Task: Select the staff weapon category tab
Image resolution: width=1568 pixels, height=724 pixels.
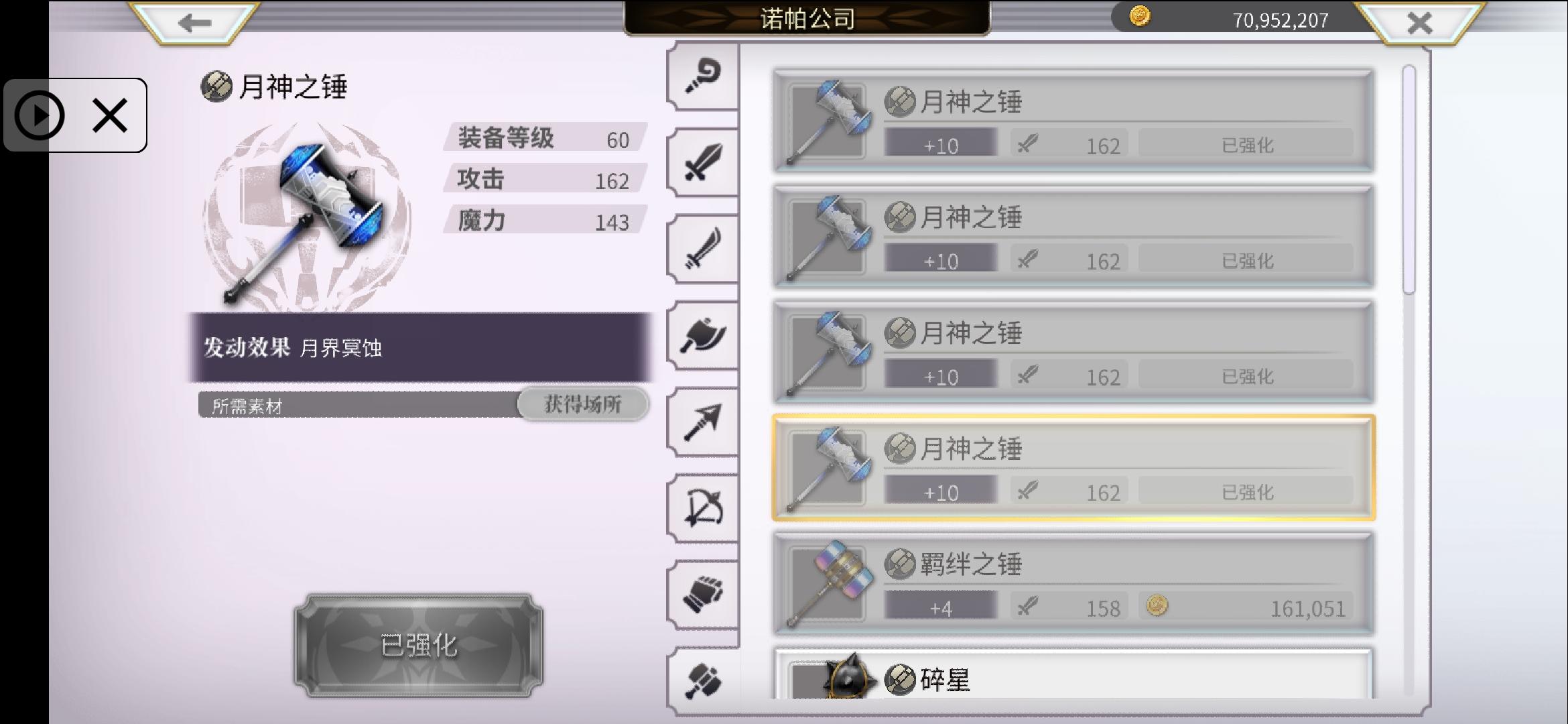Action: (703, 76)
